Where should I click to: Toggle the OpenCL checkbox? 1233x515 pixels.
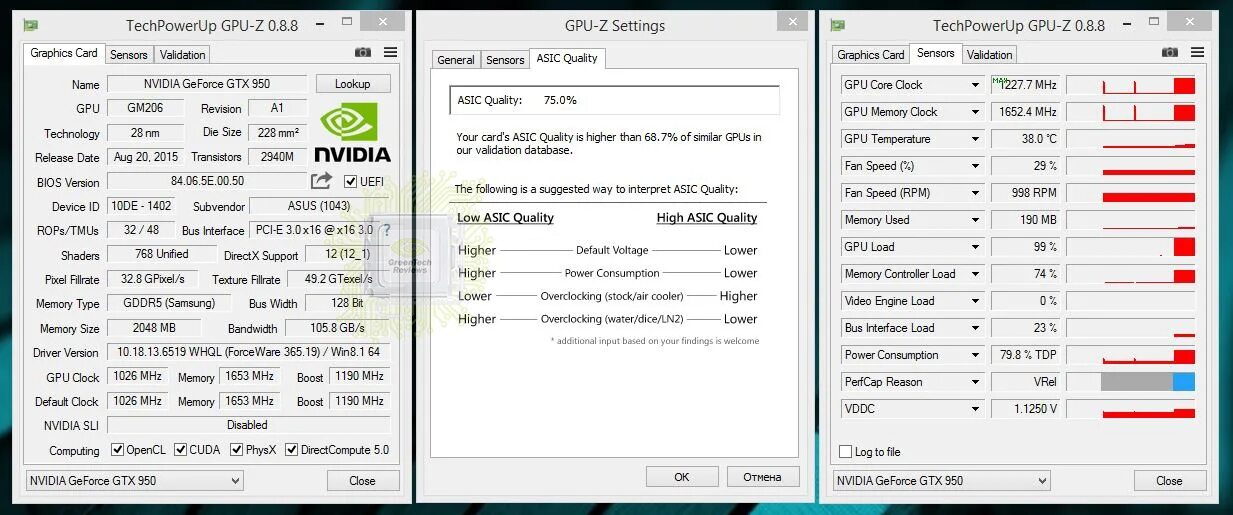(x=117, y=450)
